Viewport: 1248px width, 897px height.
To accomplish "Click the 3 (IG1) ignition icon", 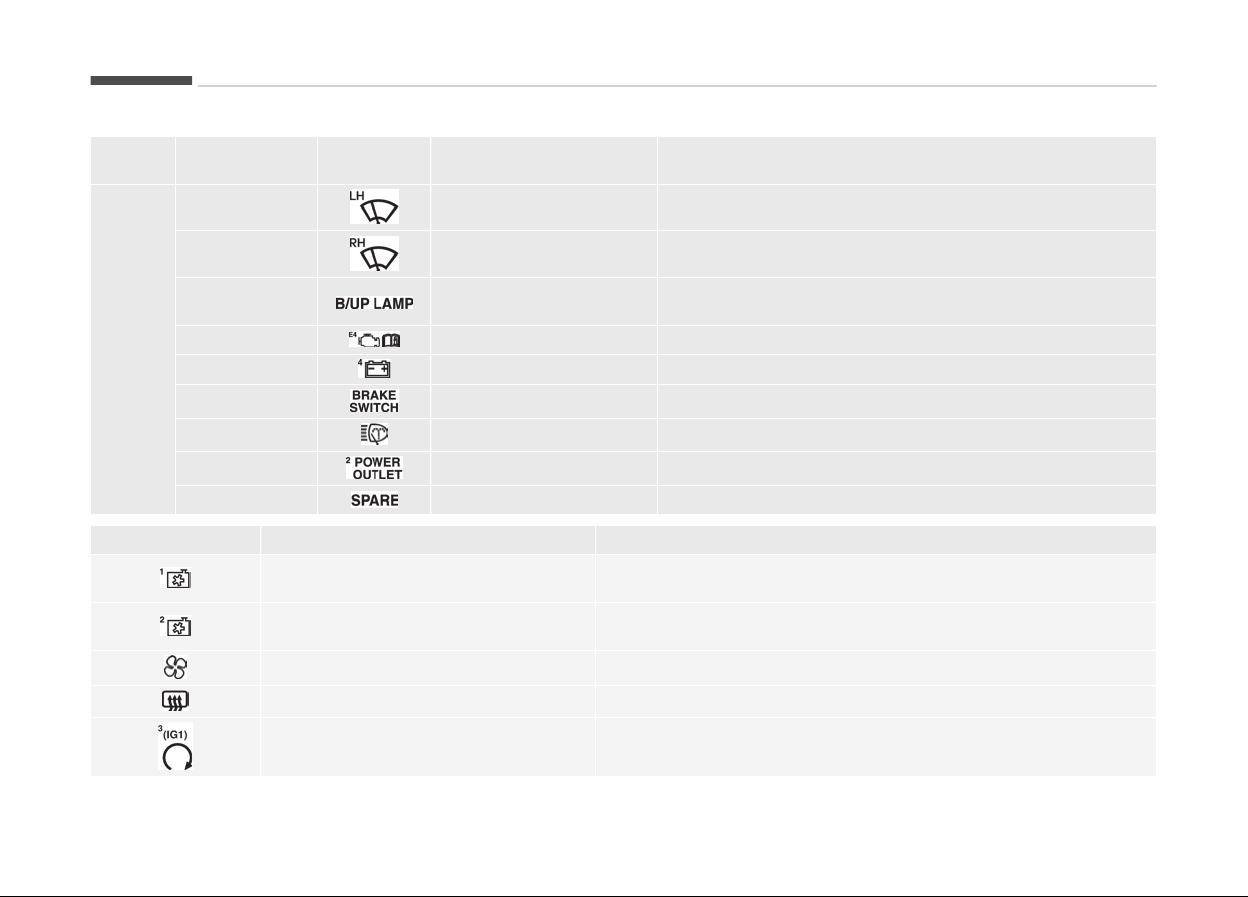I will tap(176, 746).
